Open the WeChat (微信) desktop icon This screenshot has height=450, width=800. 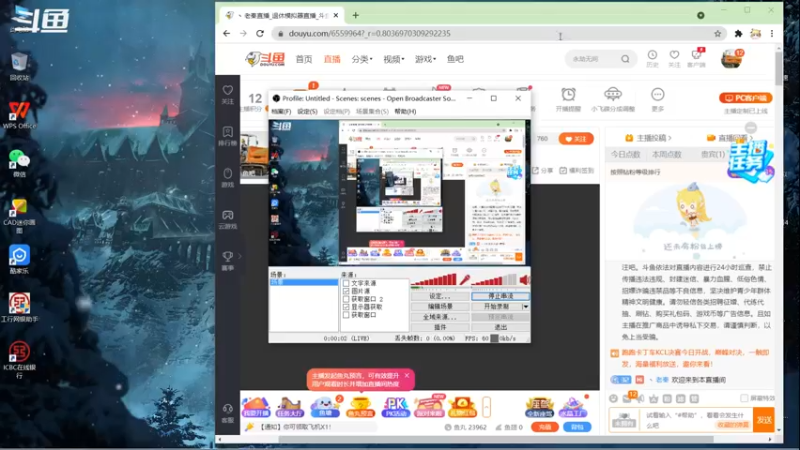click(19, 163)
